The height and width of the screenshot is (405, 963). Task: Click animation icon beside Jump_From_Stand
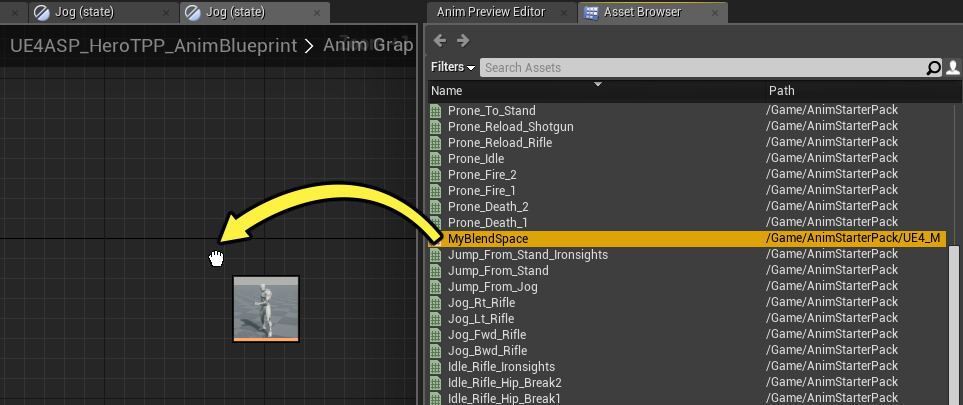pyautogui.click(x=436, y=270)
